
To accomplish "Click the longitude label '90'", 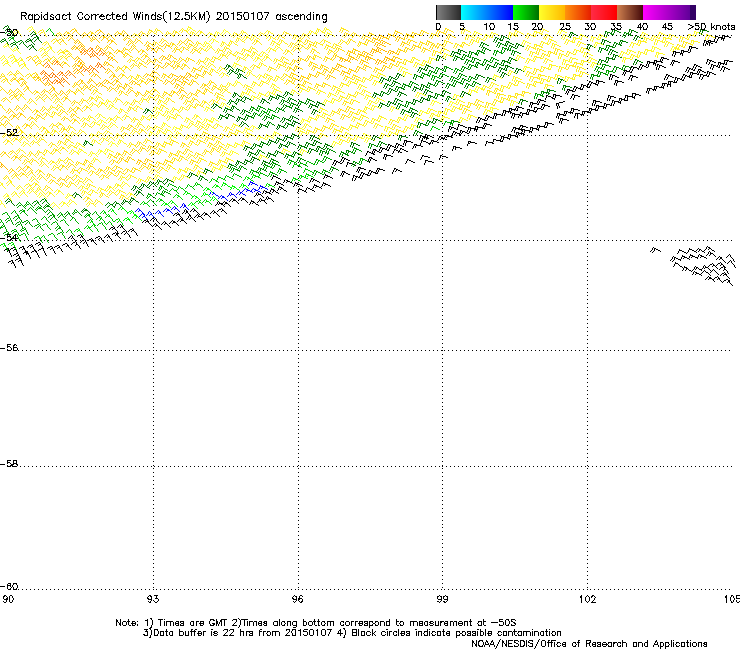I will tap(8, 599).
